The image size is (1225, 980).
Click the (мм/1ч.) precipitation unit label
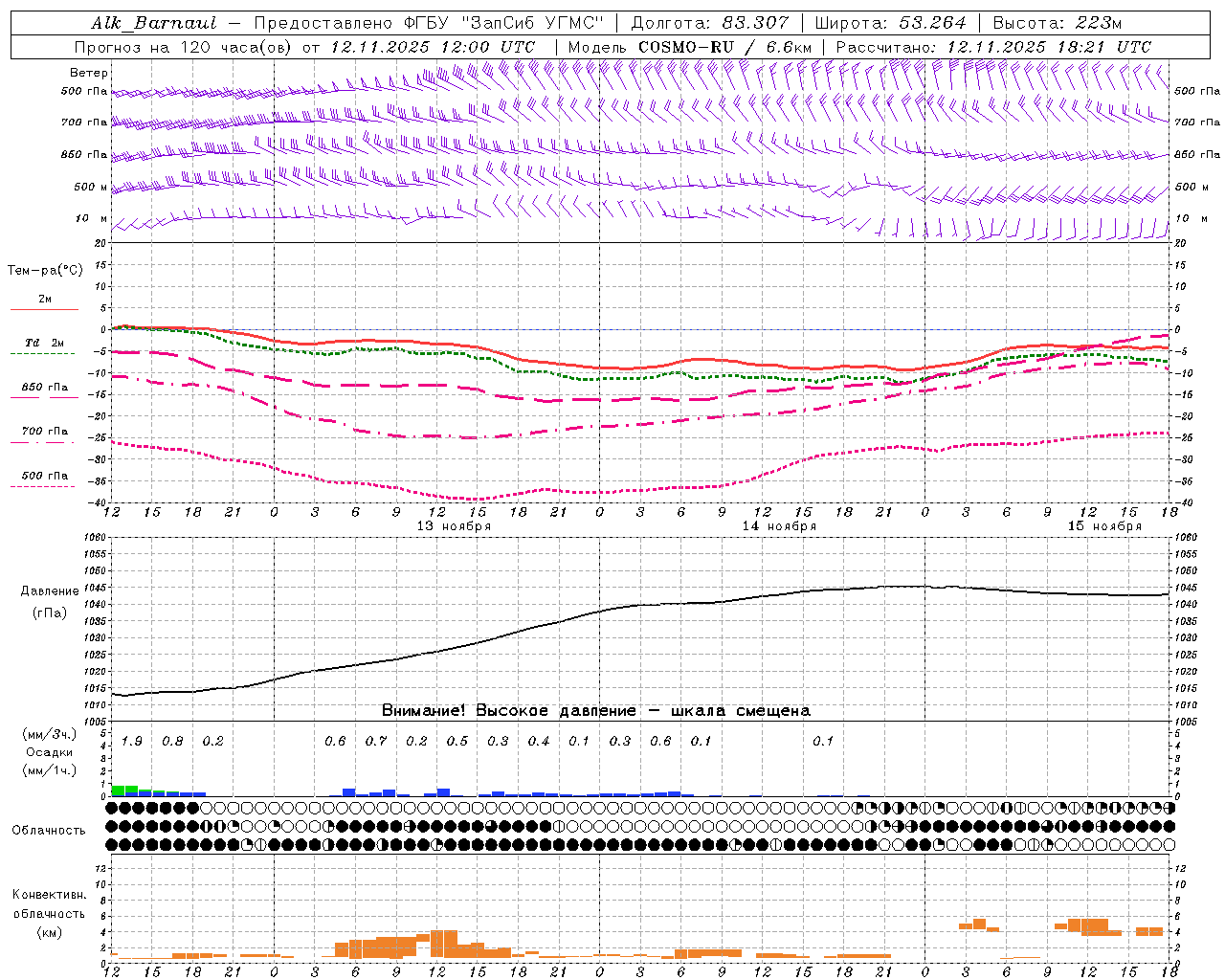coord(50,770)
